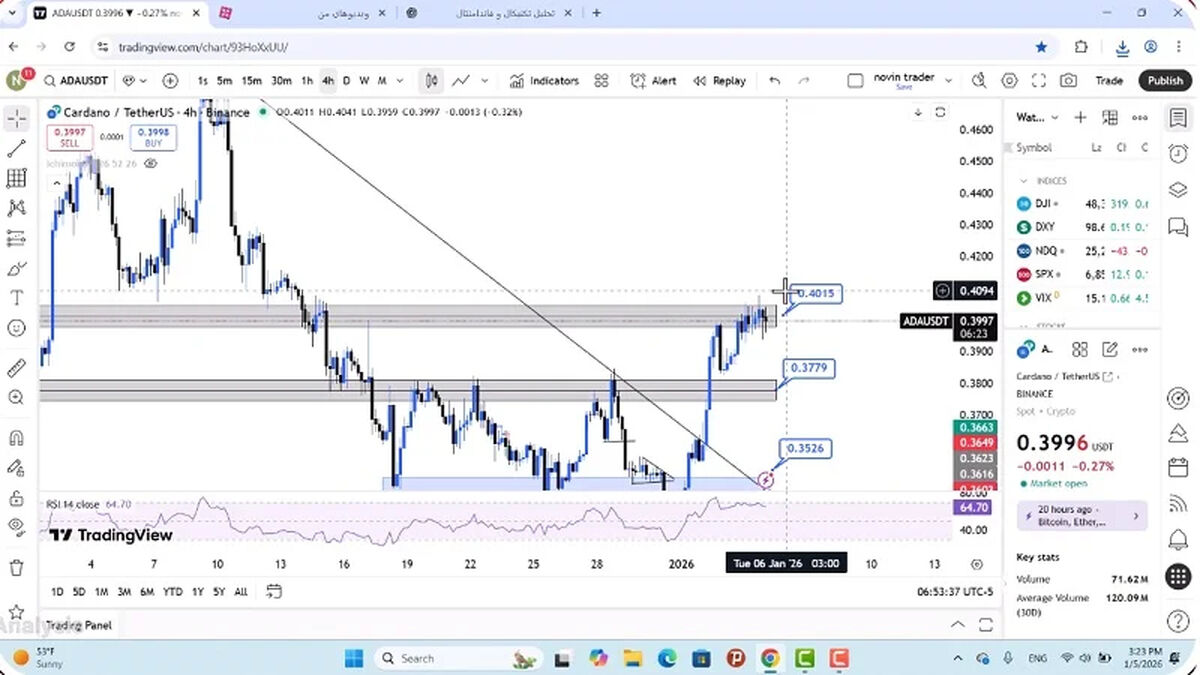The image size is (1200, 675).
Task: Select the DXY watchlist row
Action: point(1082,228)
